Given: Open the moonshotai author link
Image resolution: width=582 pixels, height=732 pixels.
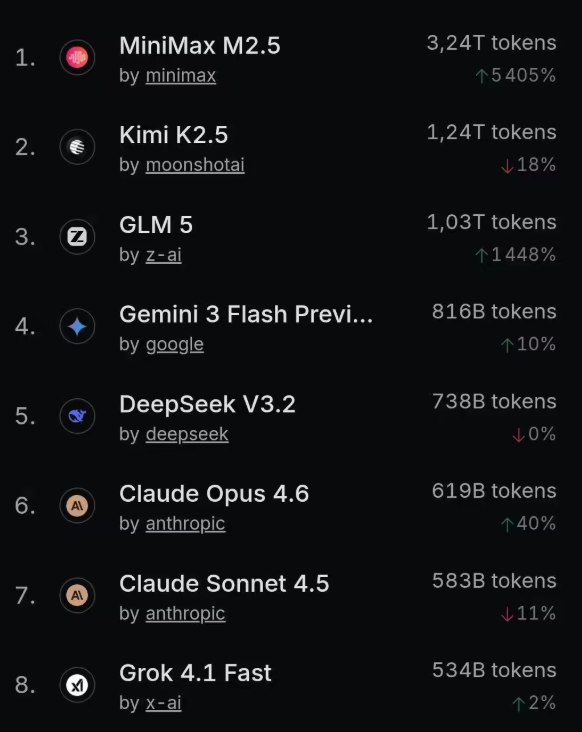Looking at the screenshot, I should 195,165.
